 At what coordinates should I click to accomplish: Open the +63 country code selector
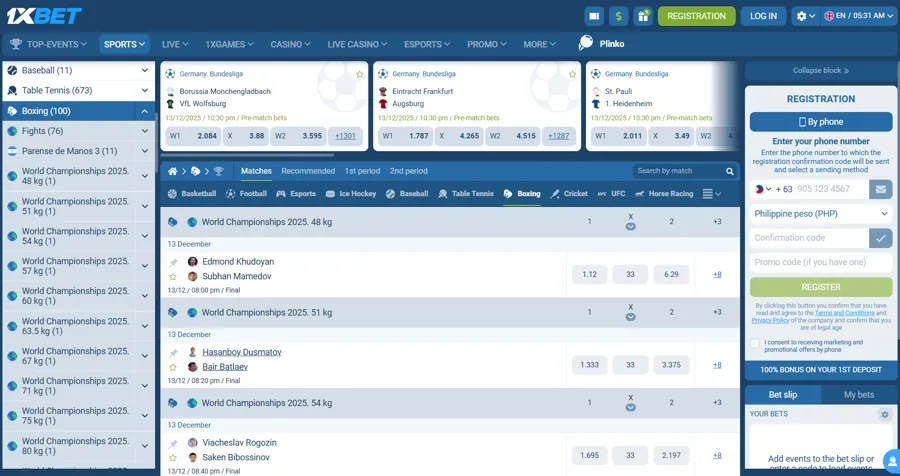tap(772, 189)
